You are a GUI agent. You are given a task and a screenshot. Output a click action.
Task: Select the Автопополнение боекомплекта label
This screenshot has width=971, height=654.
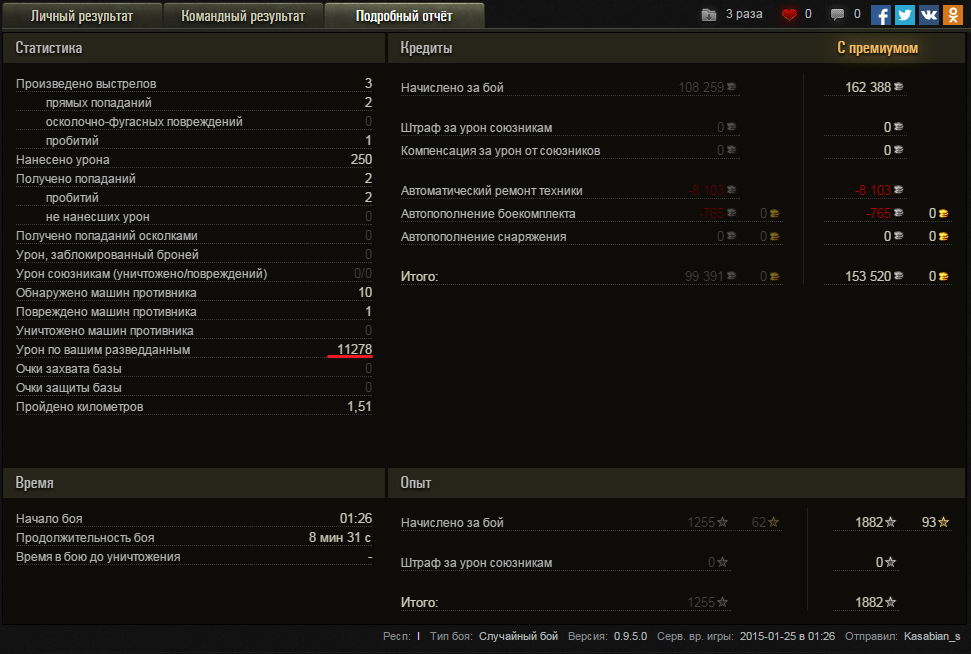click(x=488, y=214)
